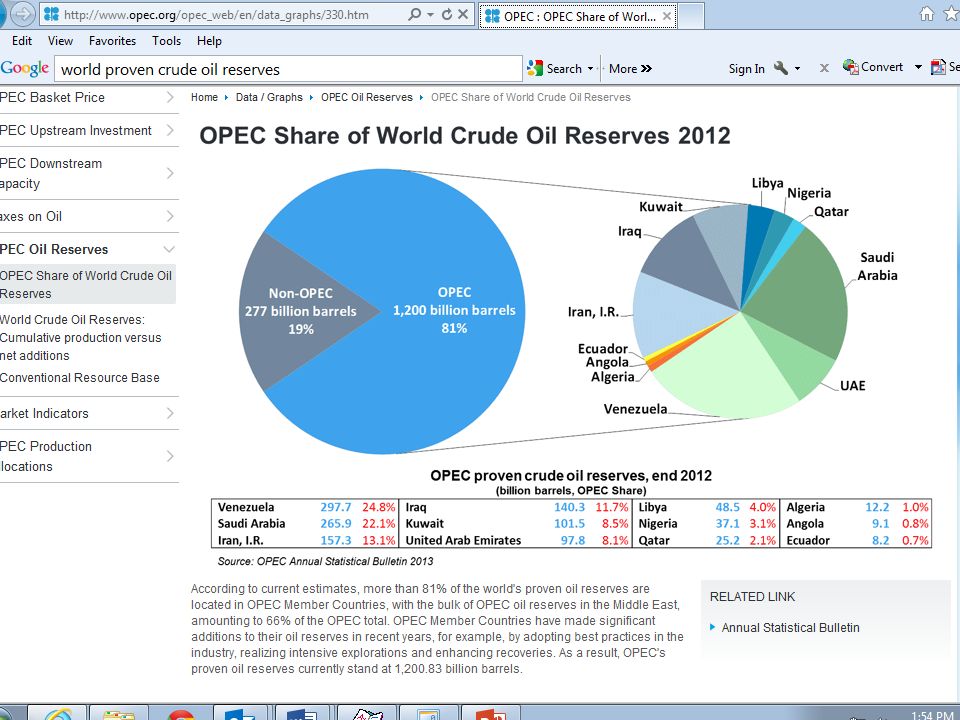This screenshot has height=720, width=960.
Task: Open the Favorites menu
Action: tap(112, 41)
